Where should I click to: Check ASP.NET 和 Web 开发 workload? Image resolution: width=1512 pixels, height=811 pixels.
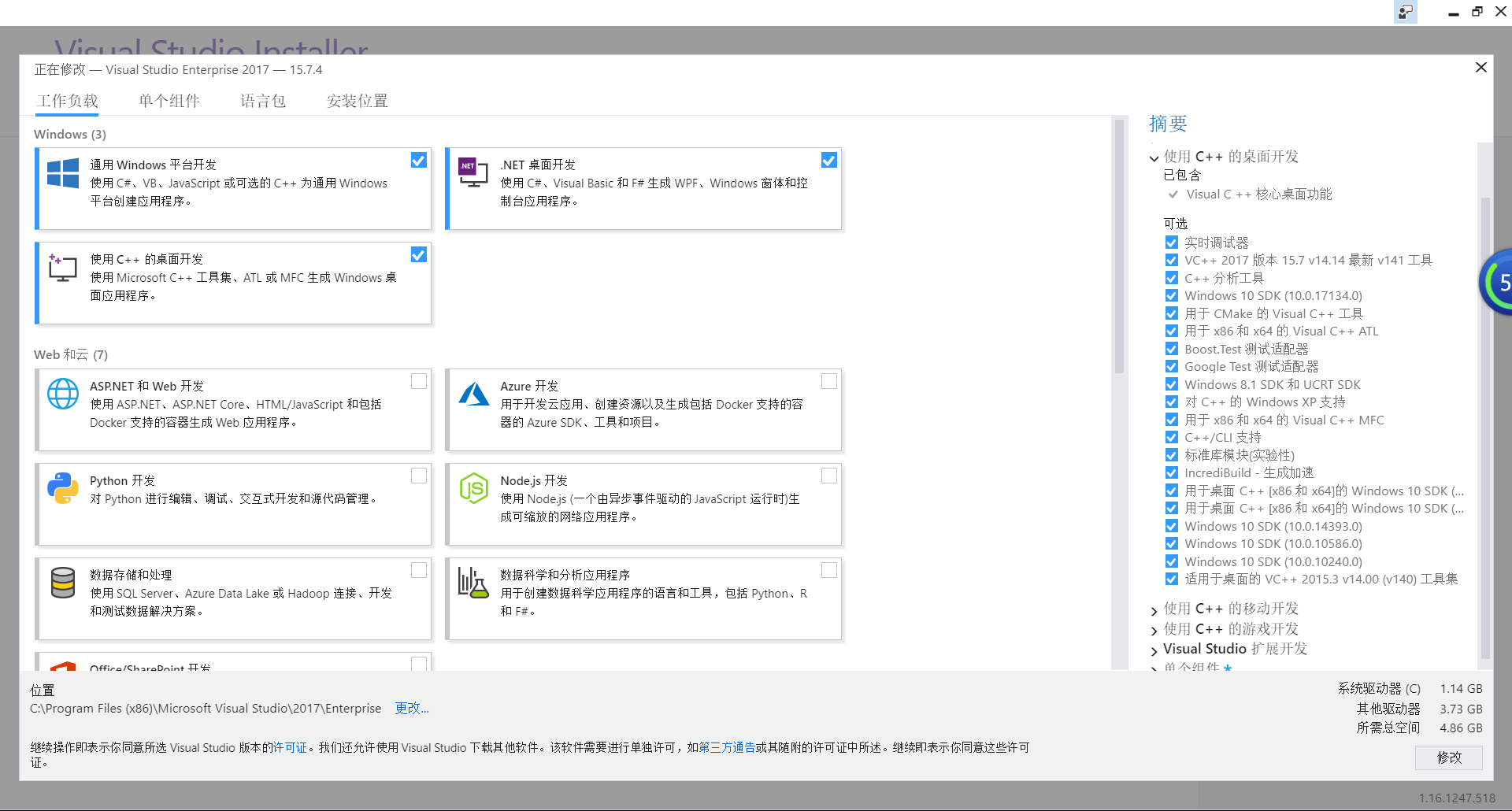419,381
